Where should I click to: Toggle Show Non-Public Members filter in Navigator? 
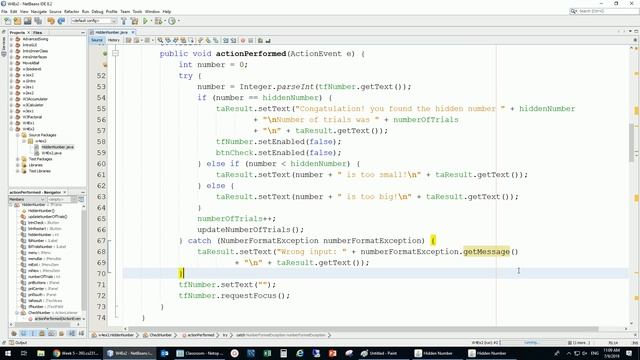(x=42, y=333)
